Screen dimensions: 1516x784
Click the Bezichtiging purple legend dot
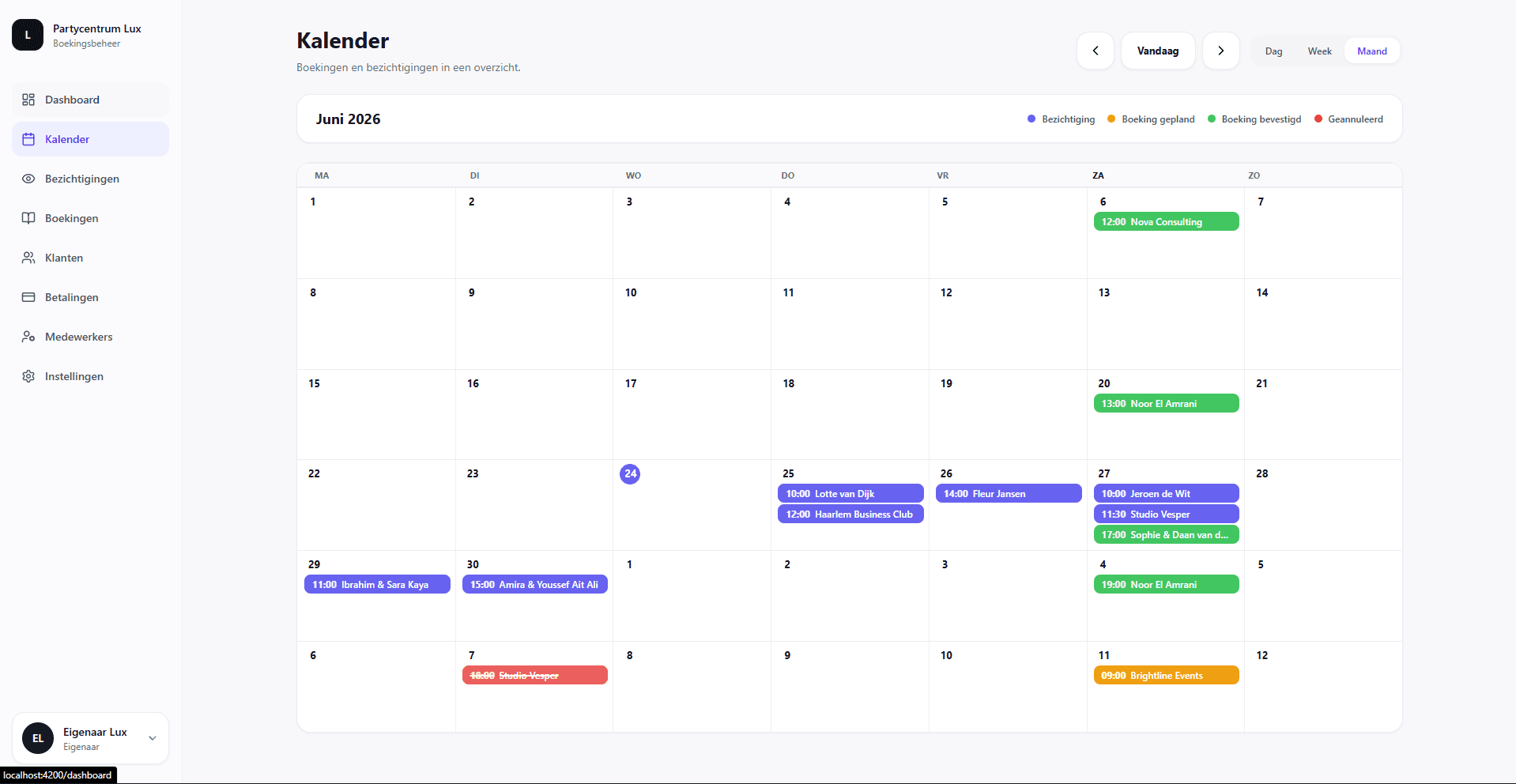tap(1031, 119)
